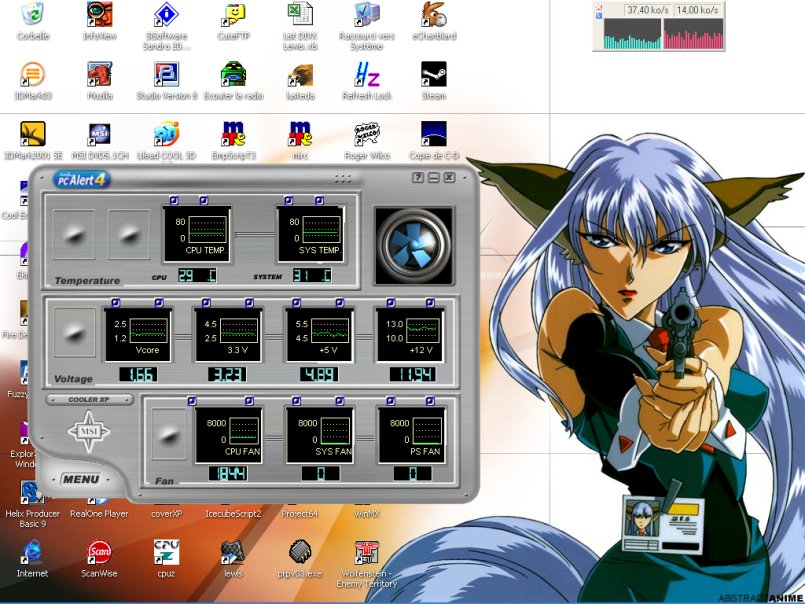Click the donkey icon shortcut on the desktop
The height and width of the screenshot is (604, 805).
point(434,14)
